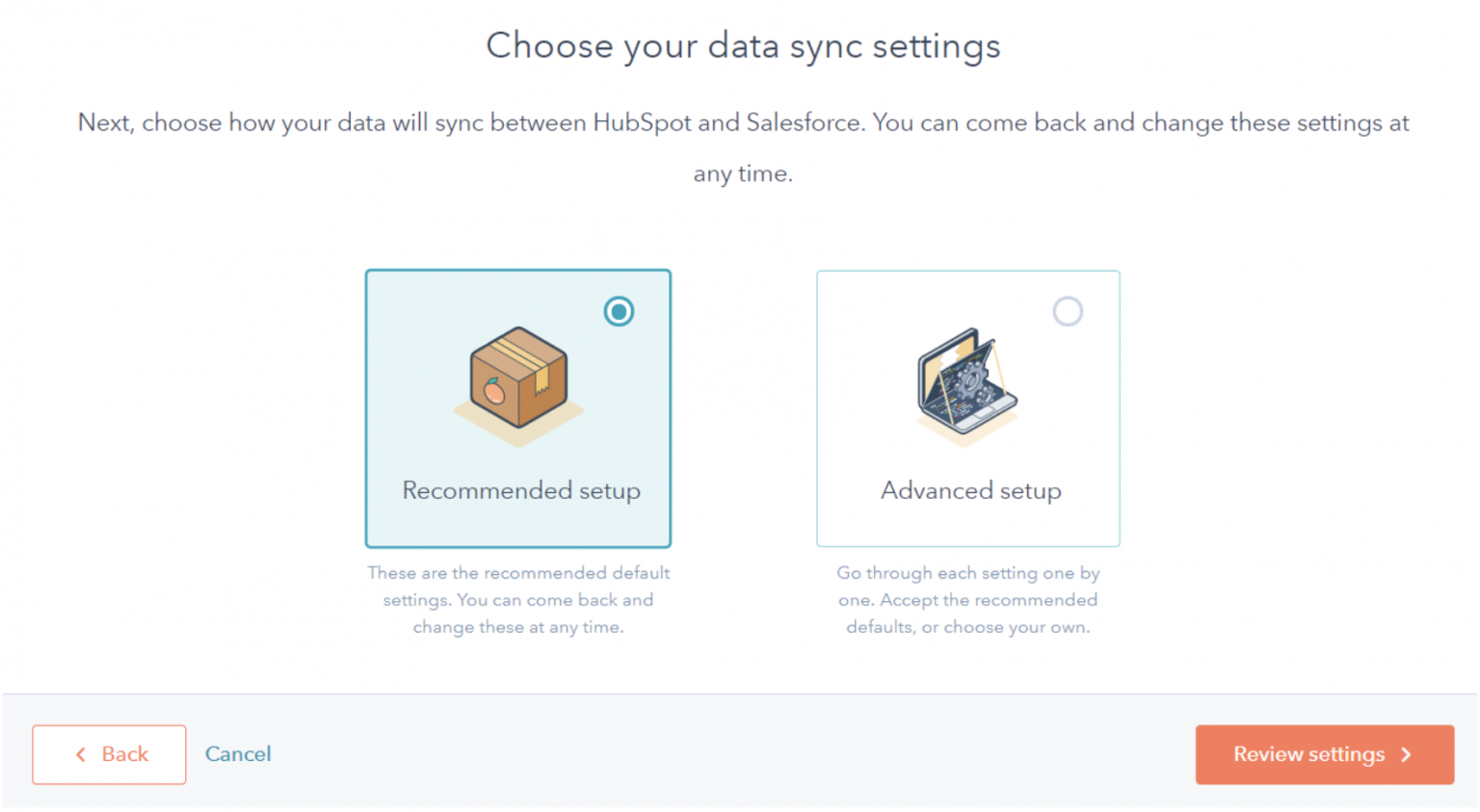
Task: Select the Recommended setup label text
Action: pyautogui.click(x=520, y=490)
